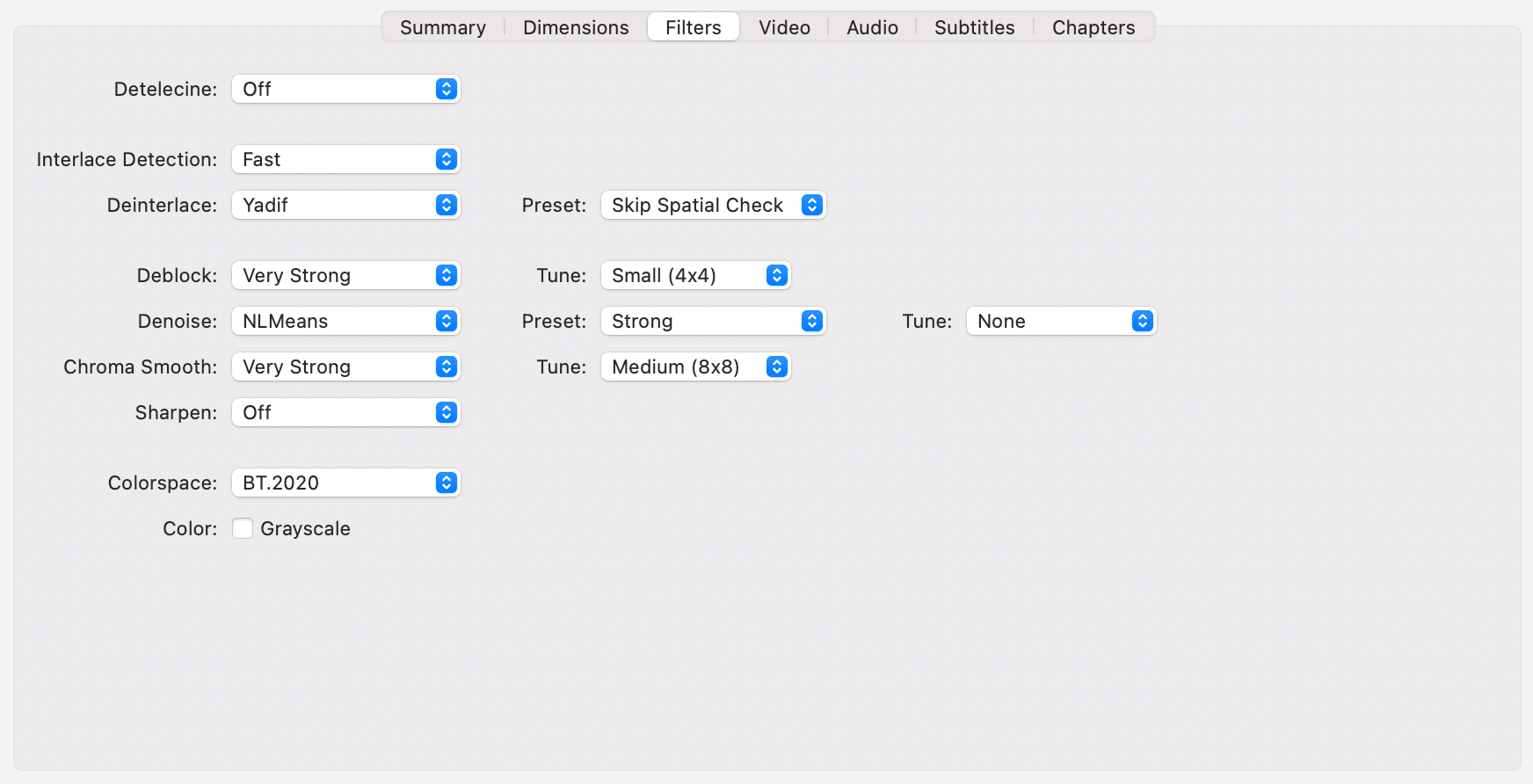The height and width of the screenshot is (784, 1533).
Task: Open the Video tab
Action: (x=785, y=27)
